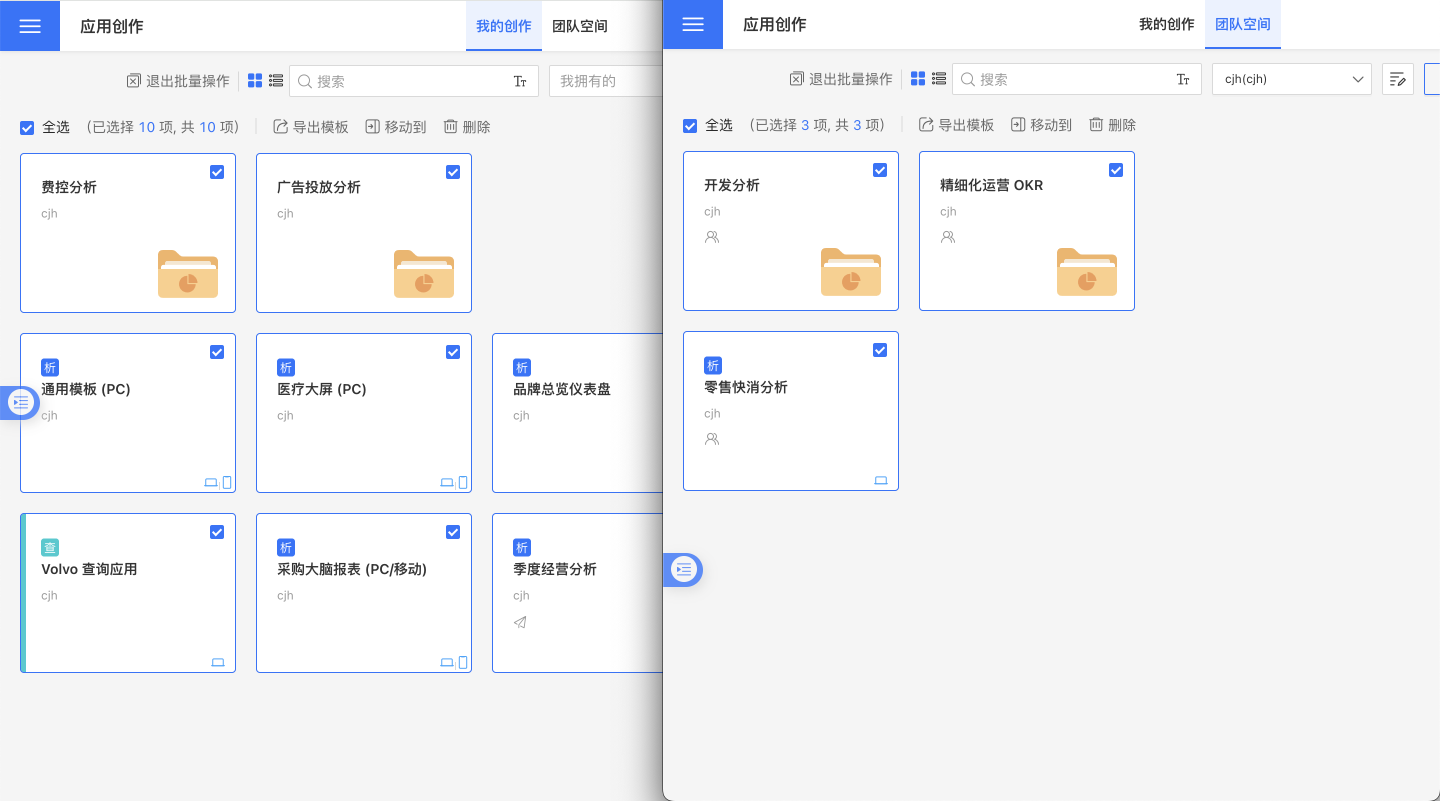Select the highlighted 团队空间 tab
The width and height of the screenshot is (1440, 801).
pos(1242,24)
